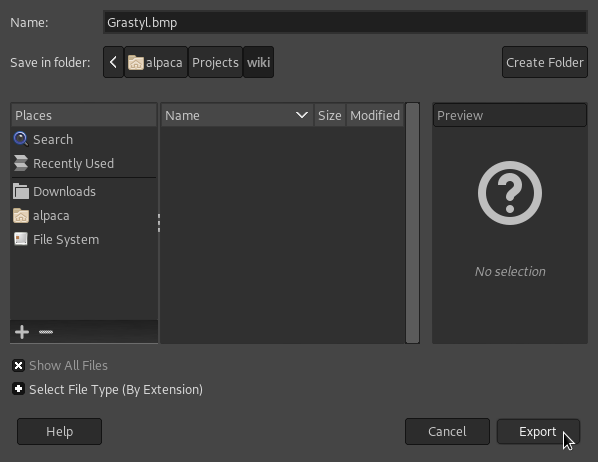This screenshot has height=462, width=598.
Task: Click the Create Folder button
Action: pos(545,62)
